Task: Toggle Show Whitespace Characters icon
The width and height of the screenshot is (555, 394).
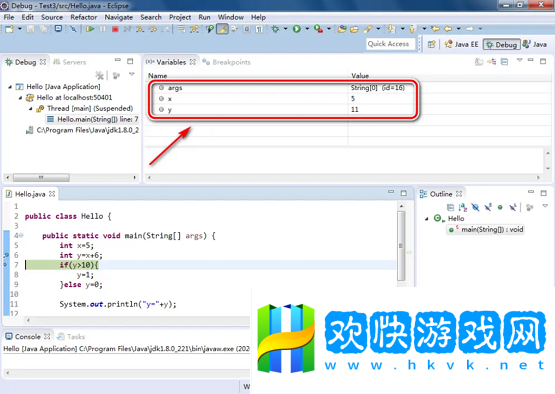Action: [259, 29]
